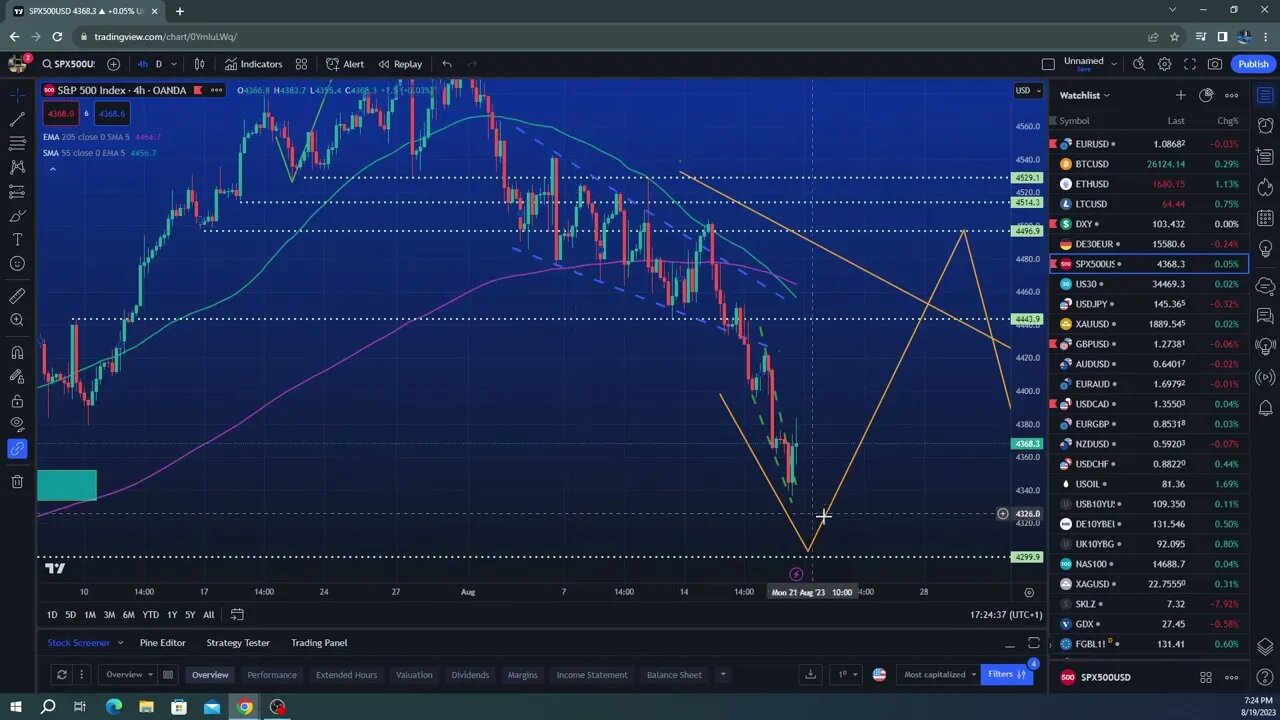Open the pattern drawing tools
The height and width of the screenshot is (720, 1280).
click(x=17, y=167)
